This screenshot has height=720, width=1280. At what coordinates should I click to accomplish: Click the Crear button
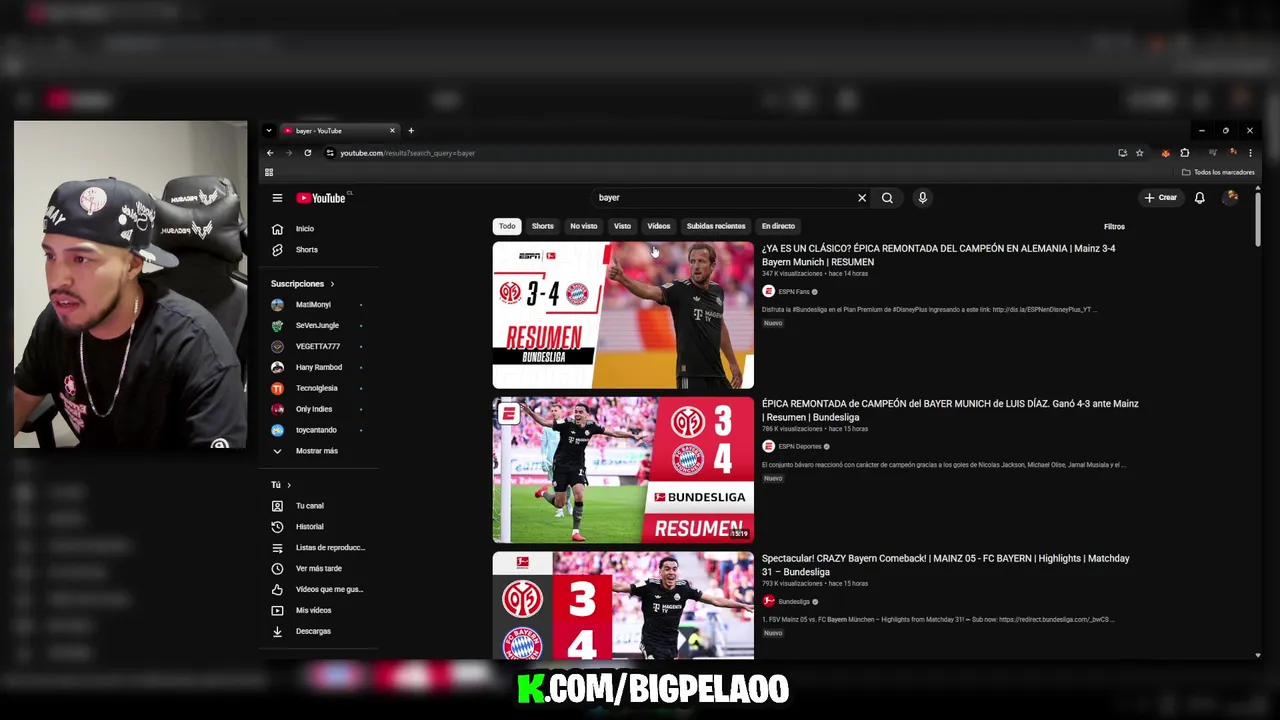tap(1161, 198)
